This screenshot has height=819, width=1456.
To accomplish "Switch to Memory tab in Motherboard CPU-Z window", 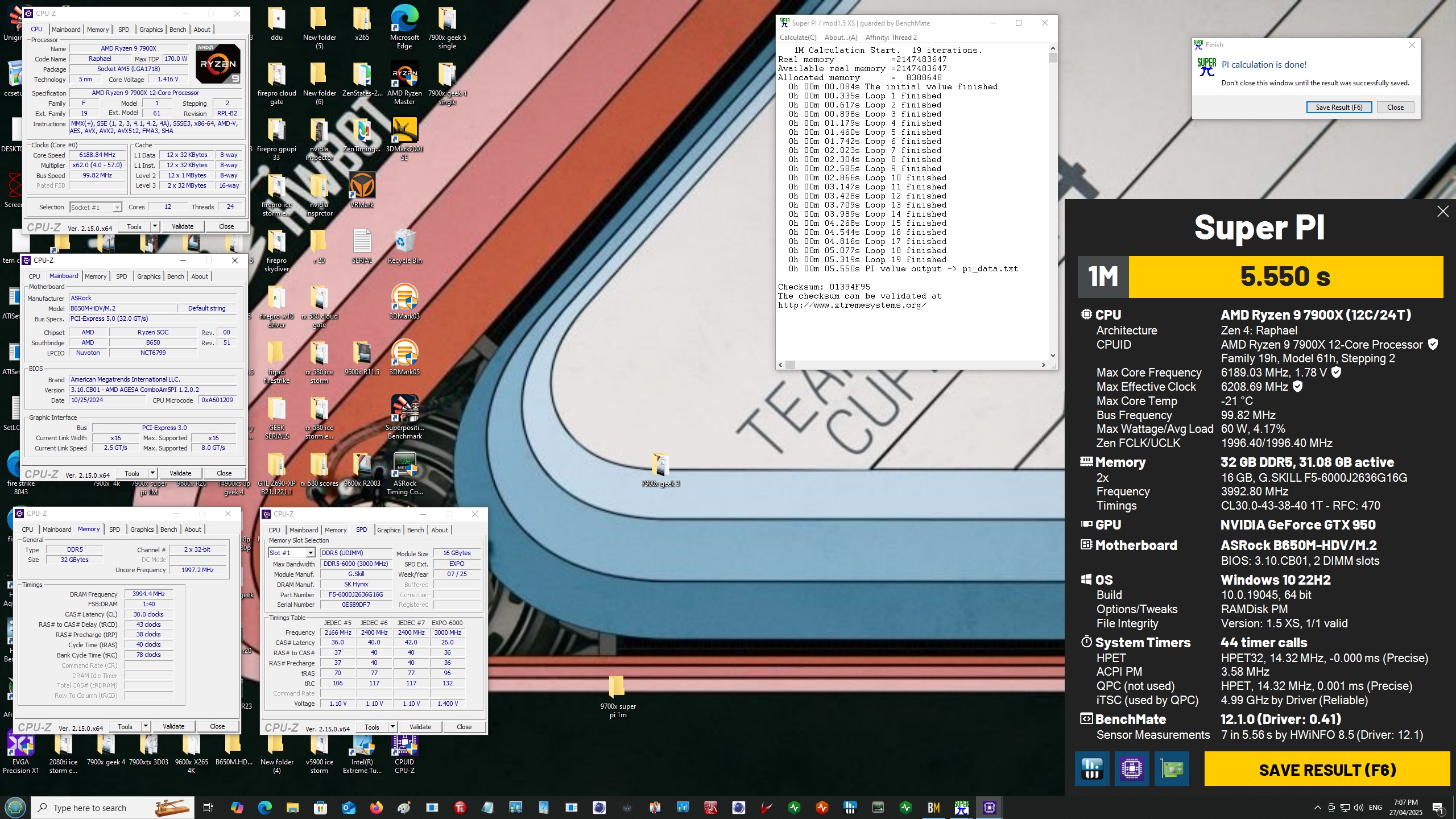I will (96, 276).
